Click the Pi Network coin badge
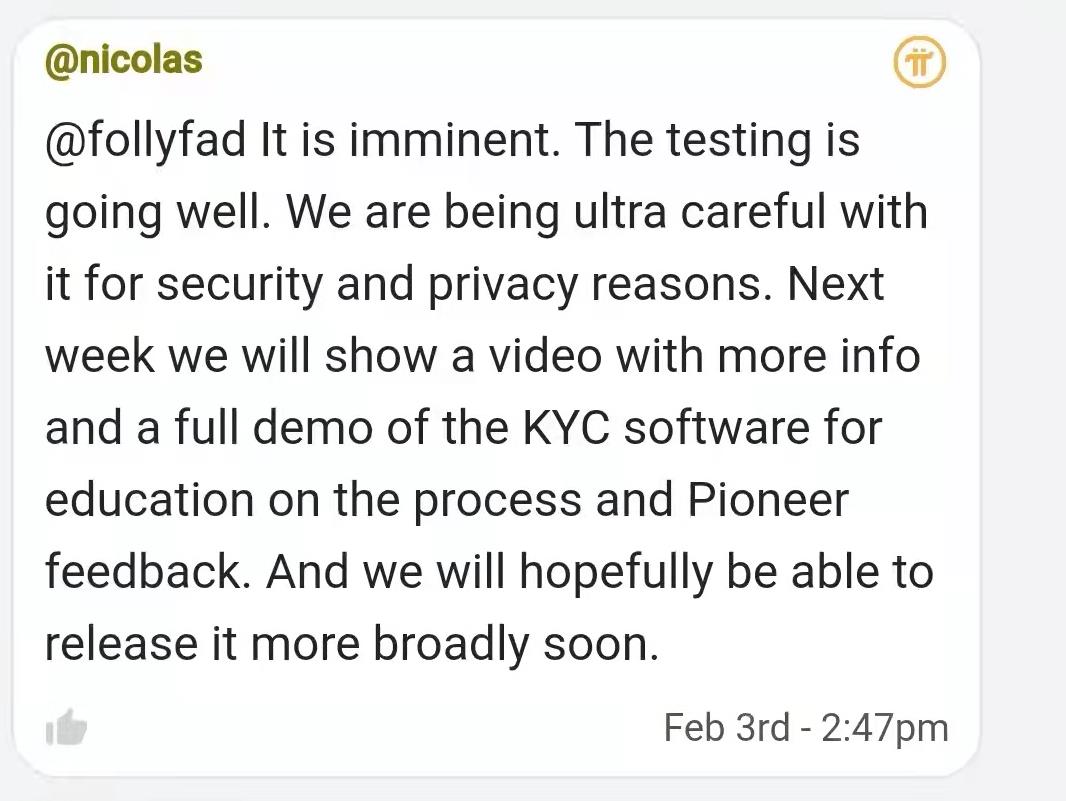 919,62
